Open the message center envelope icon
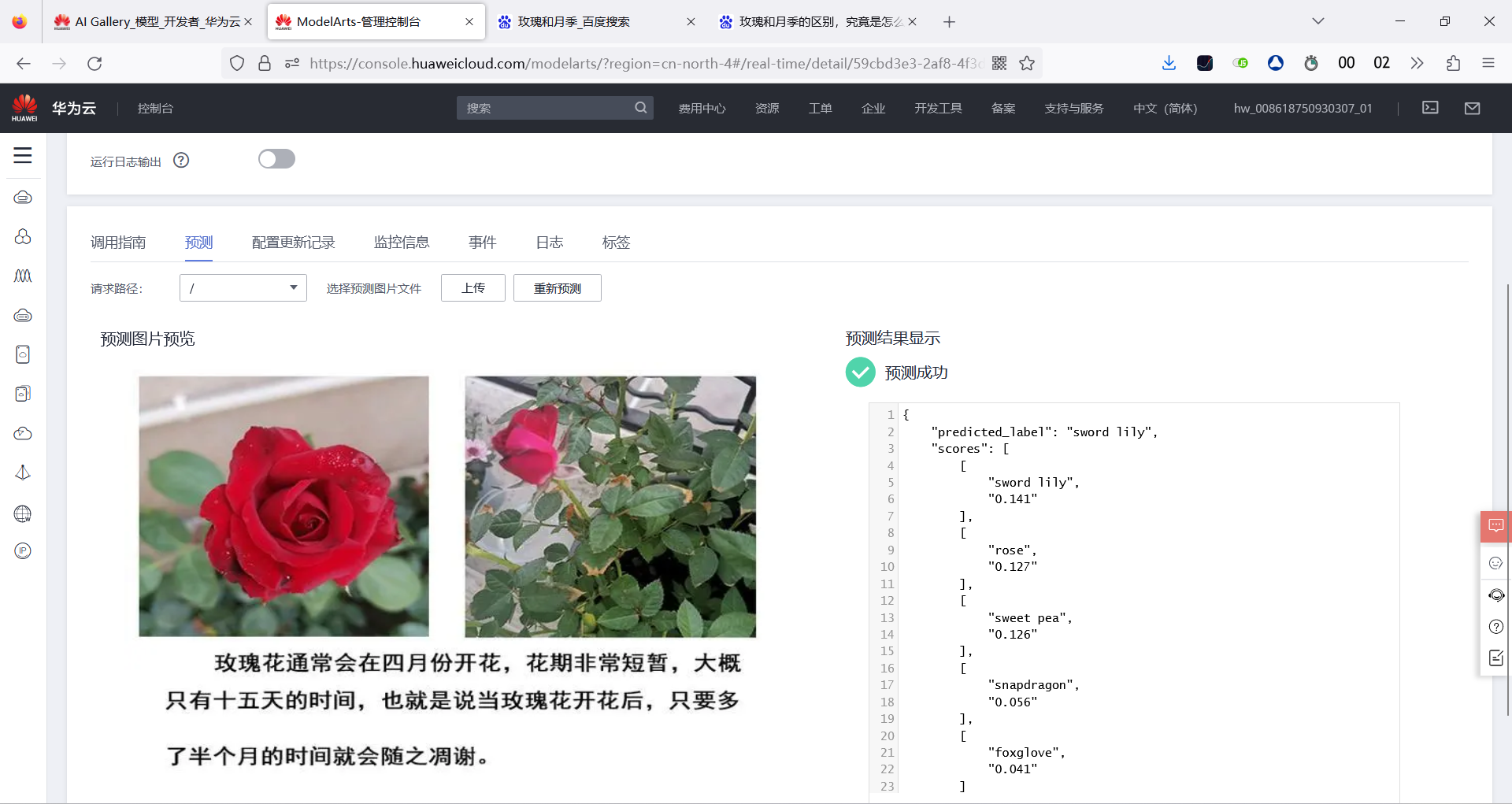The width and height of the screenshot is (1512, 804). tap(1473, 108)
